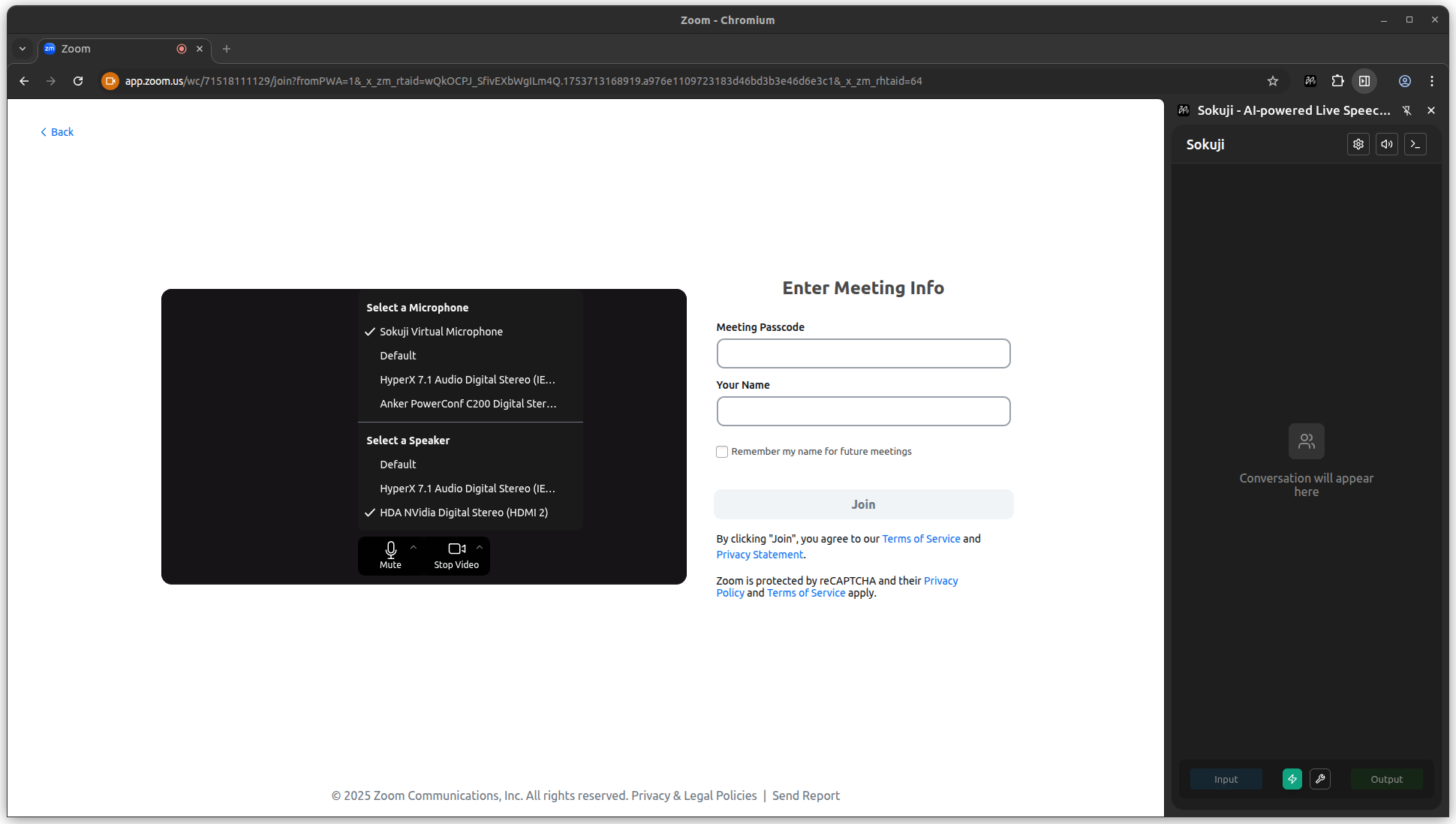The height and width of the screenshot is (824, 1456).
Task: Click the Meeting Passcode field
Action: click(x=863, y=353)
